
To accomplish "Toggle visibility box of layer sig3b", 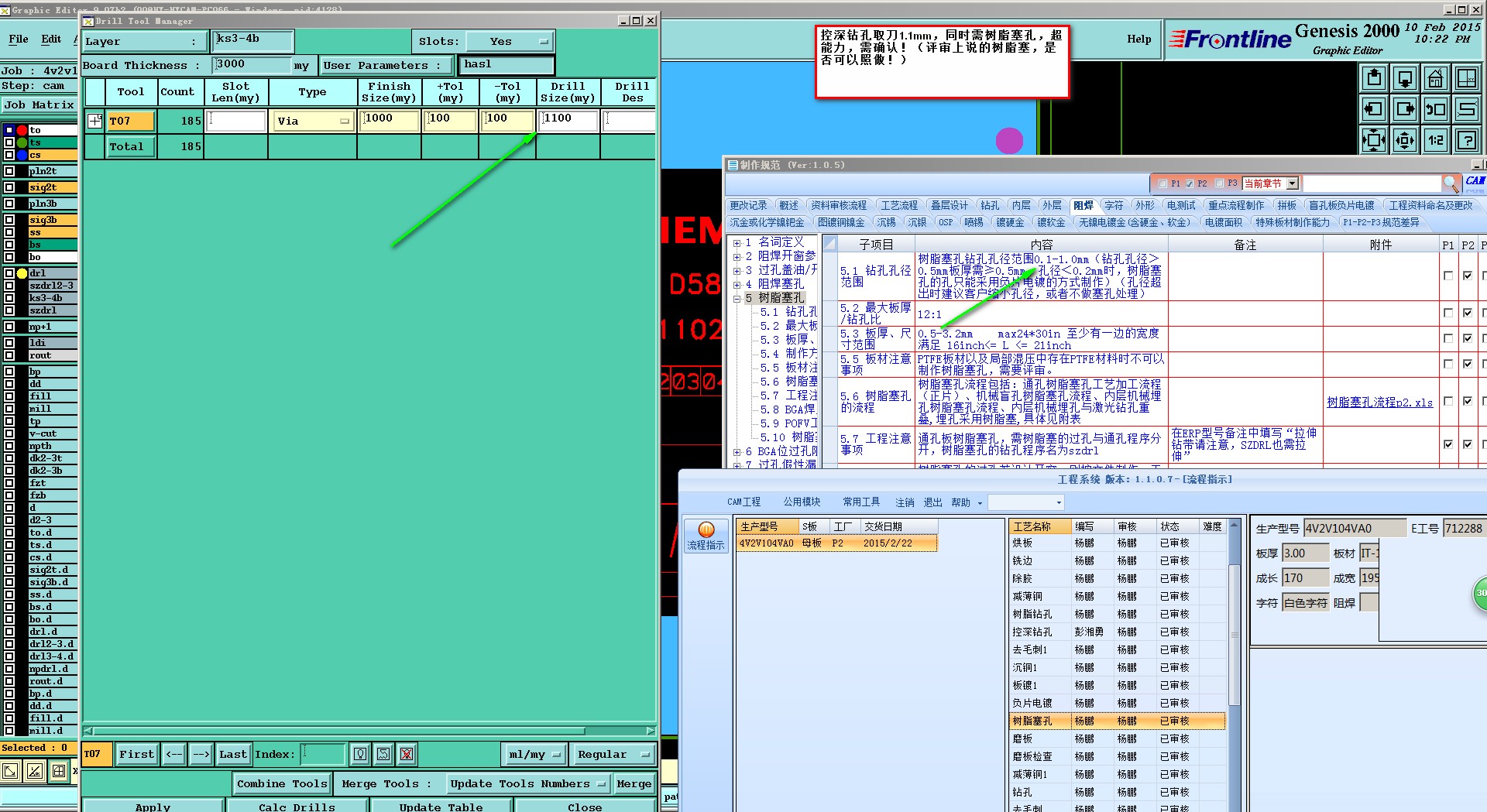I will 9,220.
